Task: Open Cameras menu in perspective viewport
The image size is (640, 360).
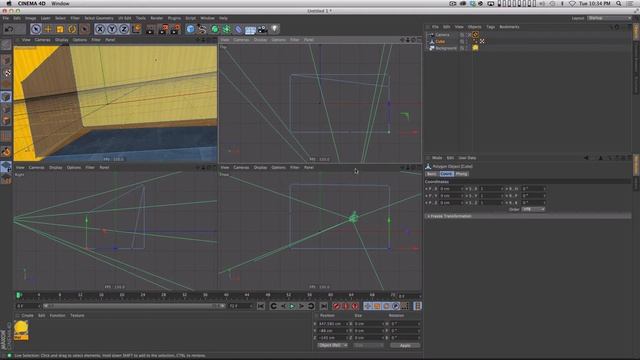Action: [x=42, y=40]
